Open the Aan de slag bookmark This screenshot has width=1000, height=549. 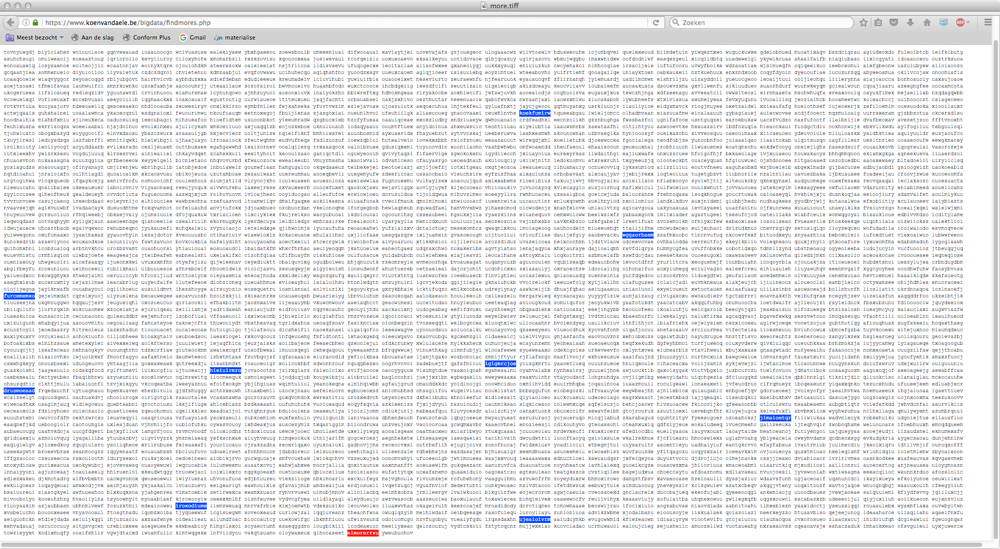[x=92, y=38]
